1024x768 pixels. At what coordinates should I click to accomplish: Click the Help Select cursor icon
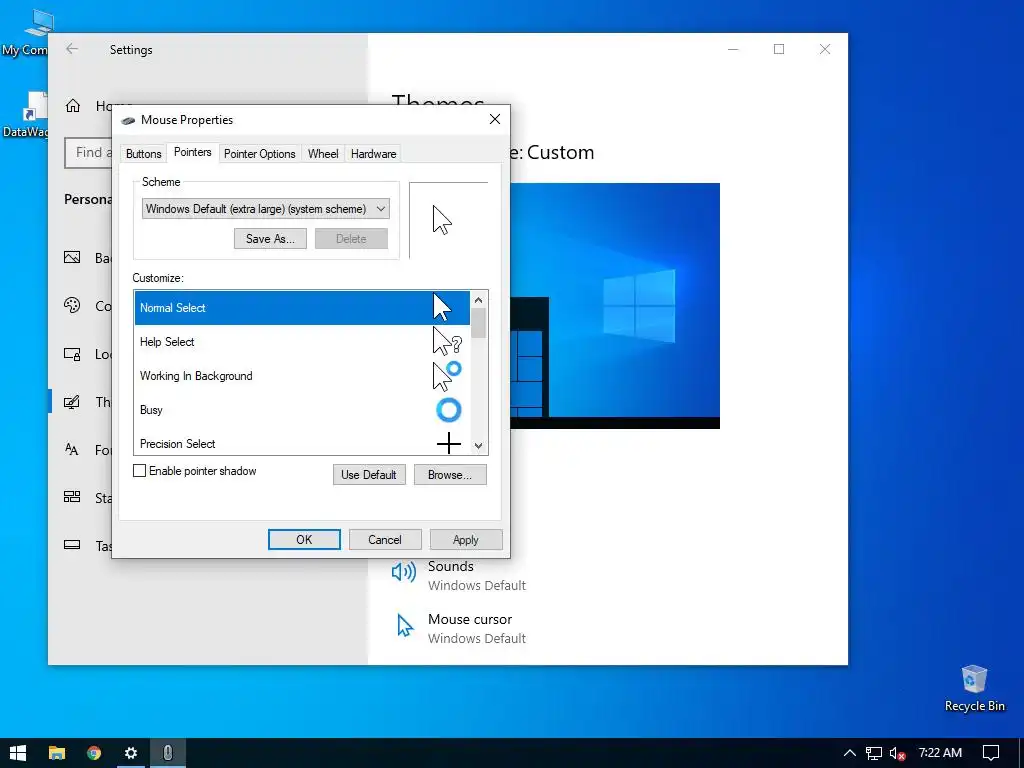(447, 342)
